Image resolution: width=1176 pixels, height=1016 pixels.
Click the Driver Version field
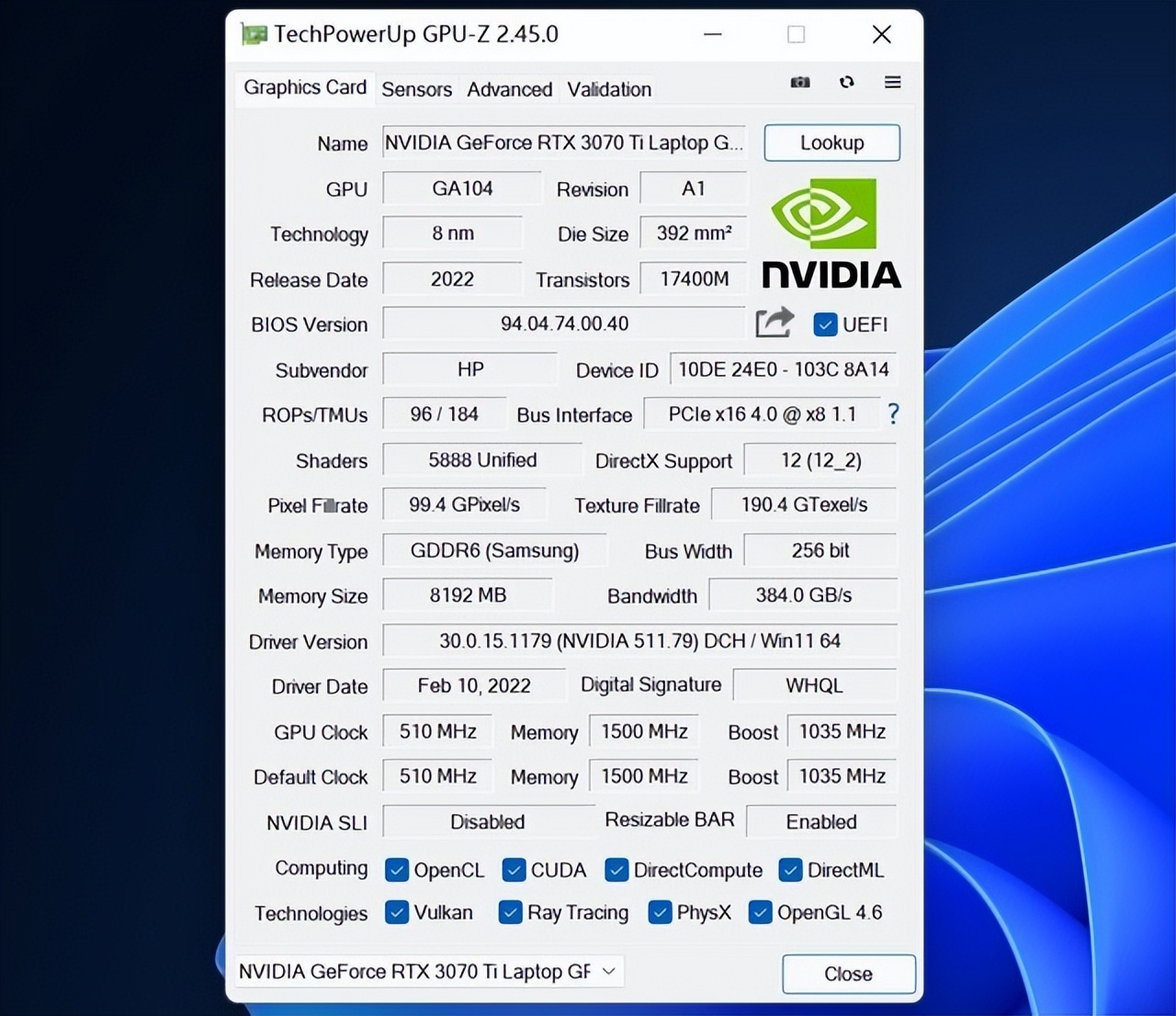coord(639,640)
